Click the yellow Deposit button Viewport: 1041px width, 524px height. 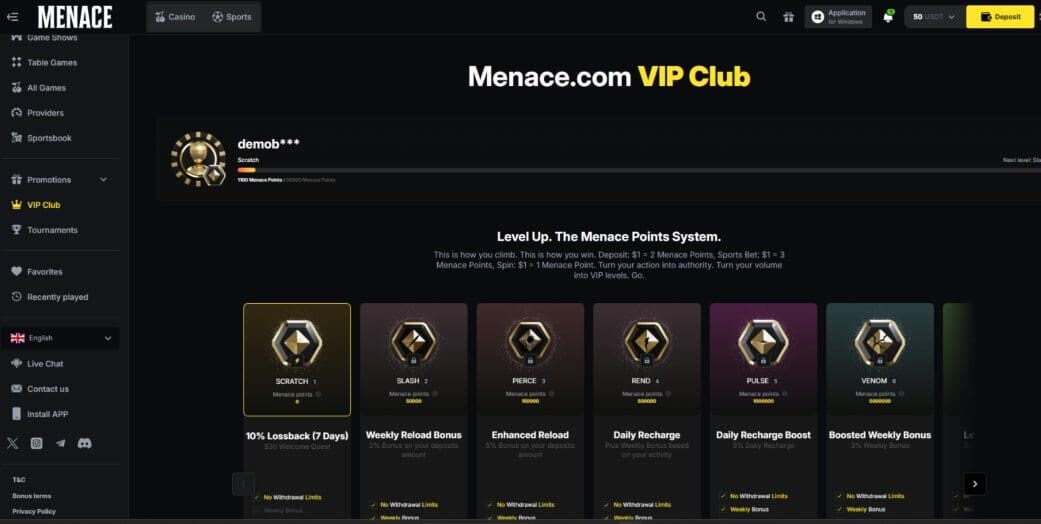(x=1000, y=17)
